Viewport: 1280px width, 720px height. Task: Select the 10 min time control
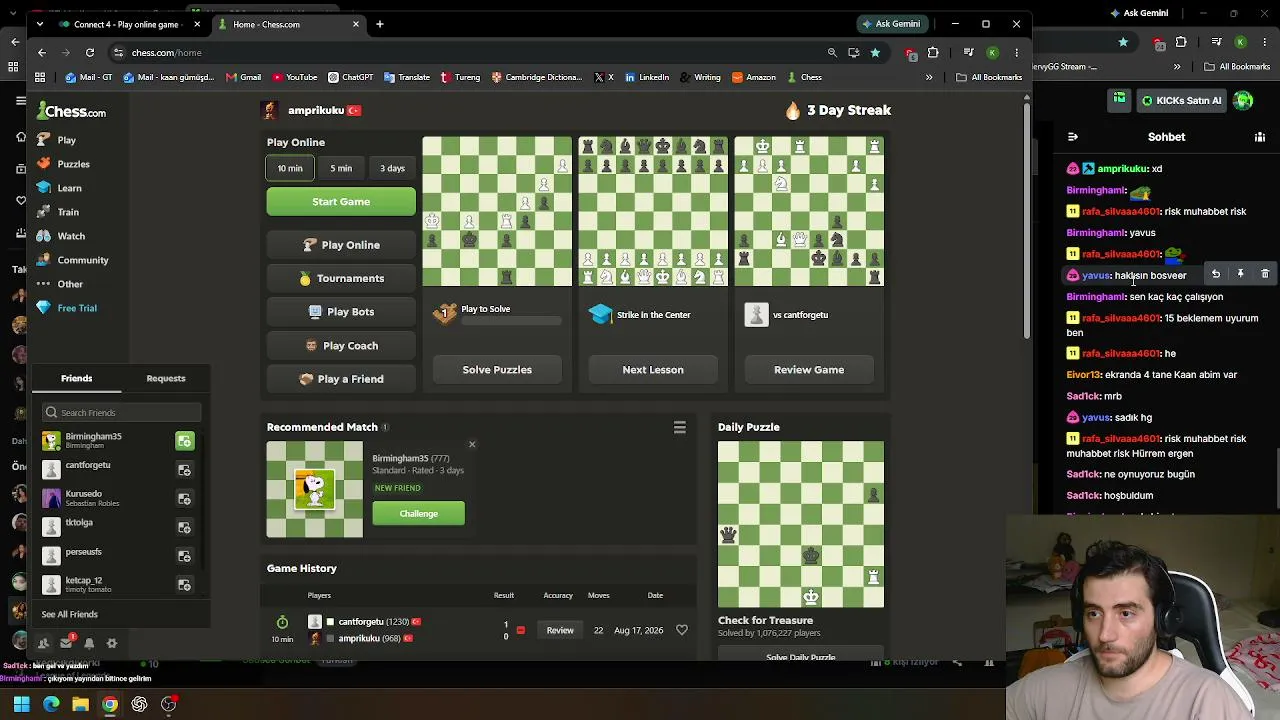click(x=290, y=168)
